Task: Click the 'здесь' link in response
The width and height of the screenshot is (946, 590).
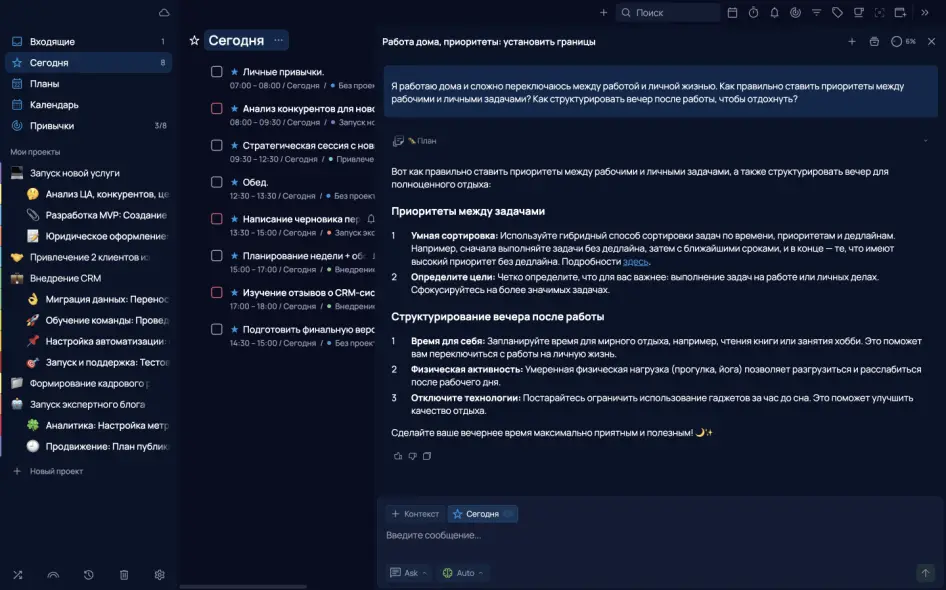Action: pyautogui.click(x=636, y=261)
